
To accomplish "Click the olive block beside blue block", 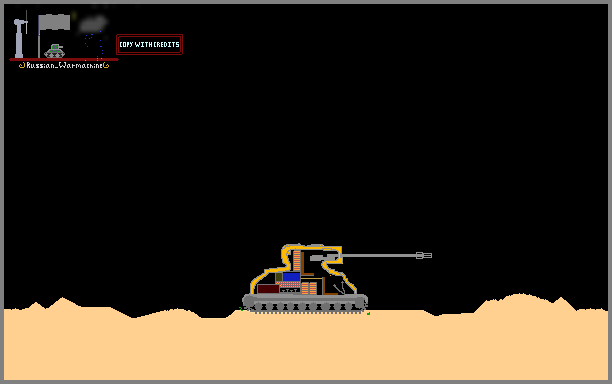I will 279,277.
